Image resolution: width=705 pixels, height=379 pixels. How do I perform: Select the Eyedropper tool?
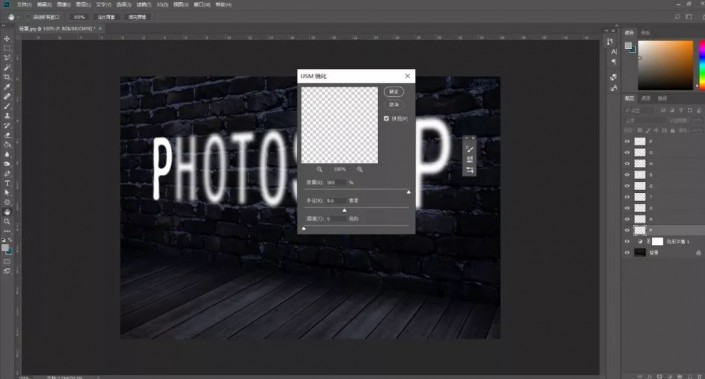click(7, 87)
